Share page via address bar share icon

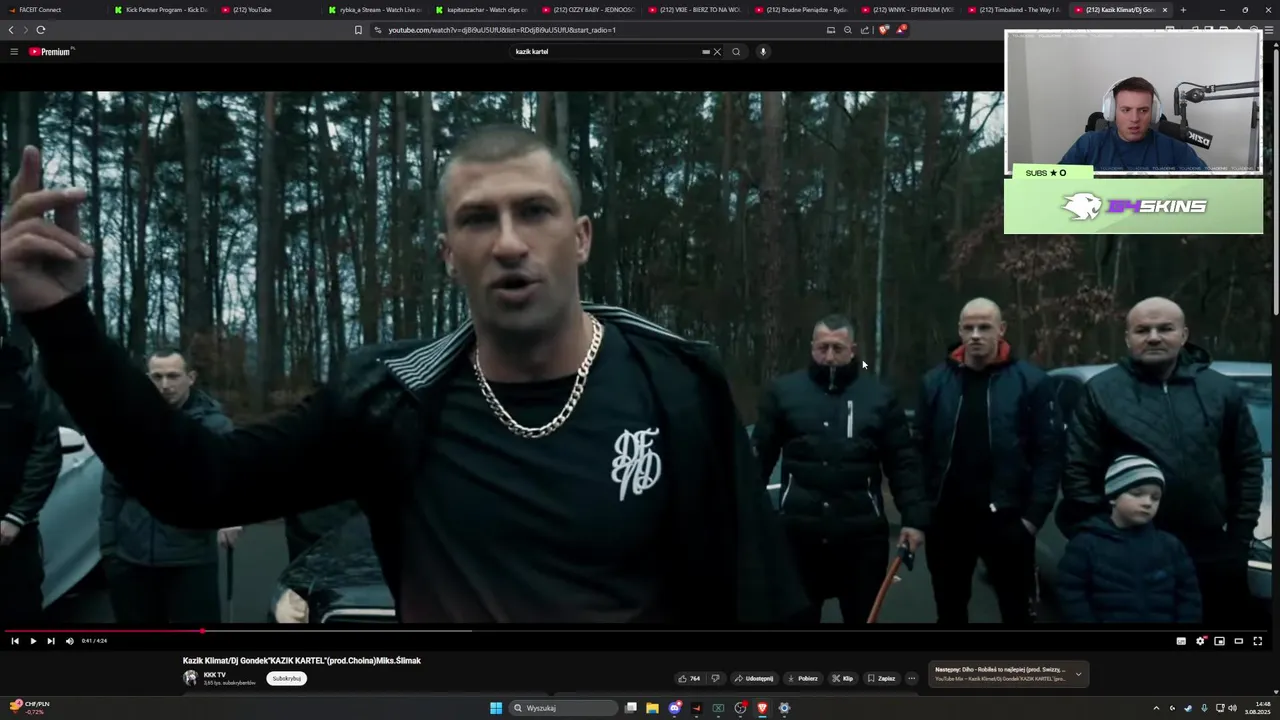(865, 30)
